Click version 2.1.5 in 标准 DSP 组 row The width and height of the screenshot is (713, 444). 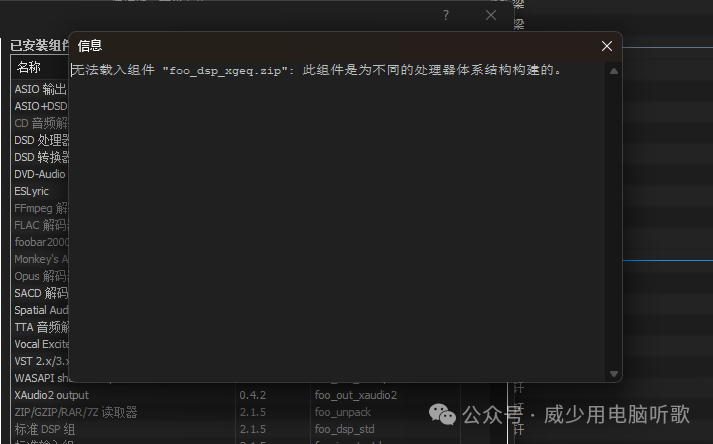tap(252, 429)
